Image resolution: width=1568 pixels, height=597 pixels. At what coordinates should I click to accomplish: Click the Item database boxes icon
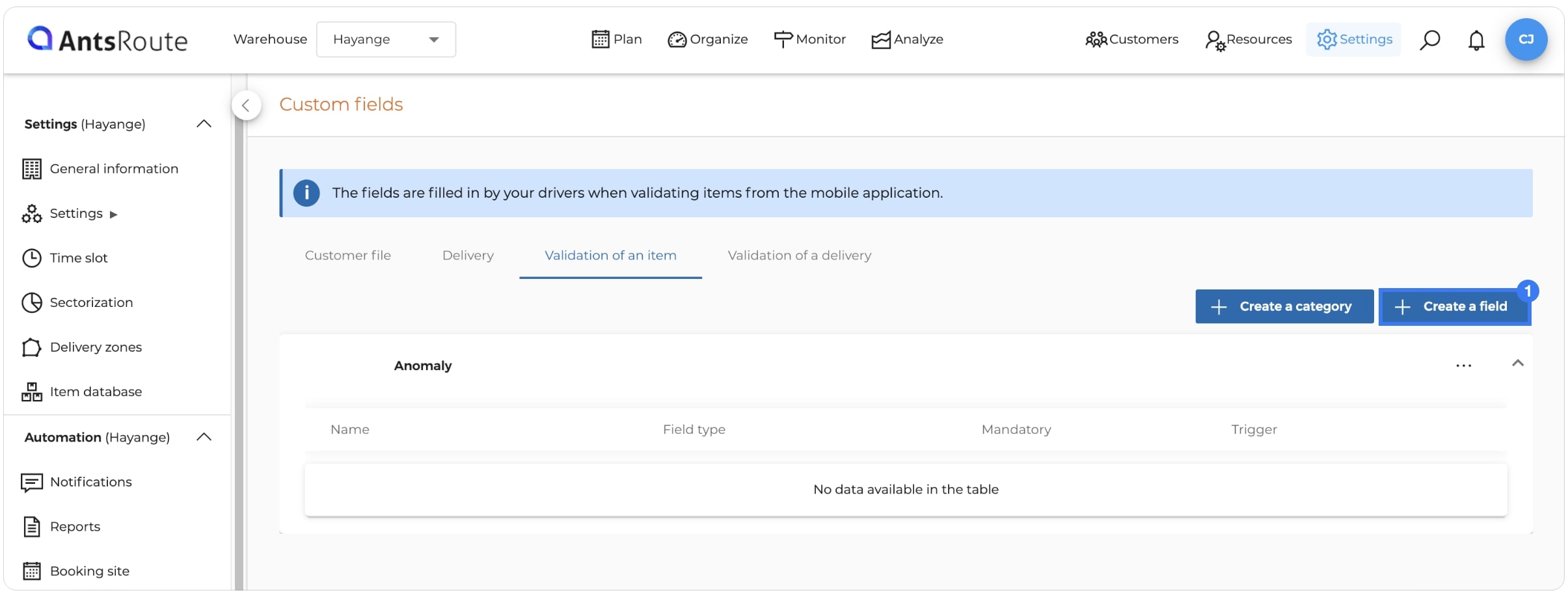(x=32, y=392)
